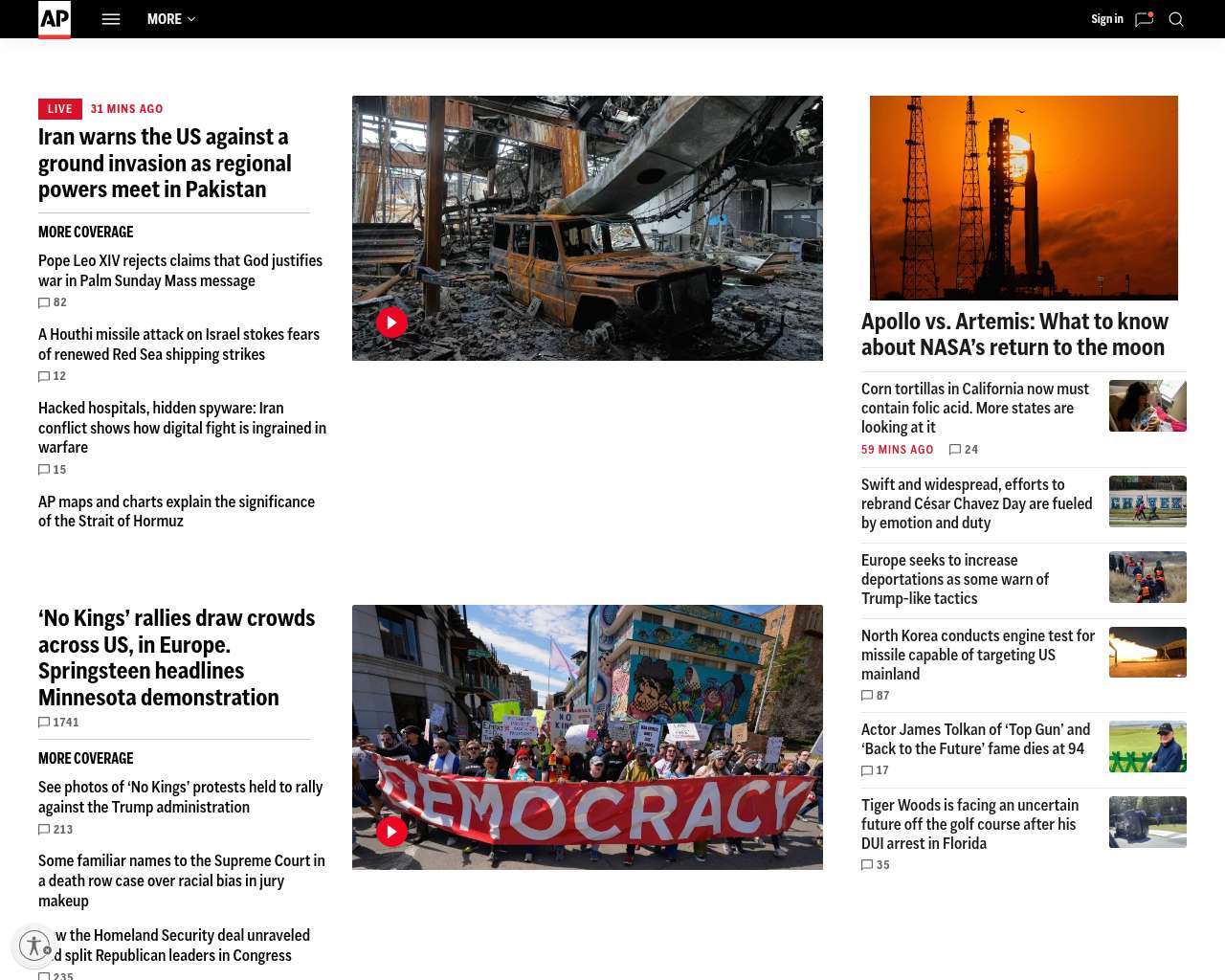The image size is (1225, 980).
Task: Open See photos of 'No Kings' protests
Action: coord(180,797)
